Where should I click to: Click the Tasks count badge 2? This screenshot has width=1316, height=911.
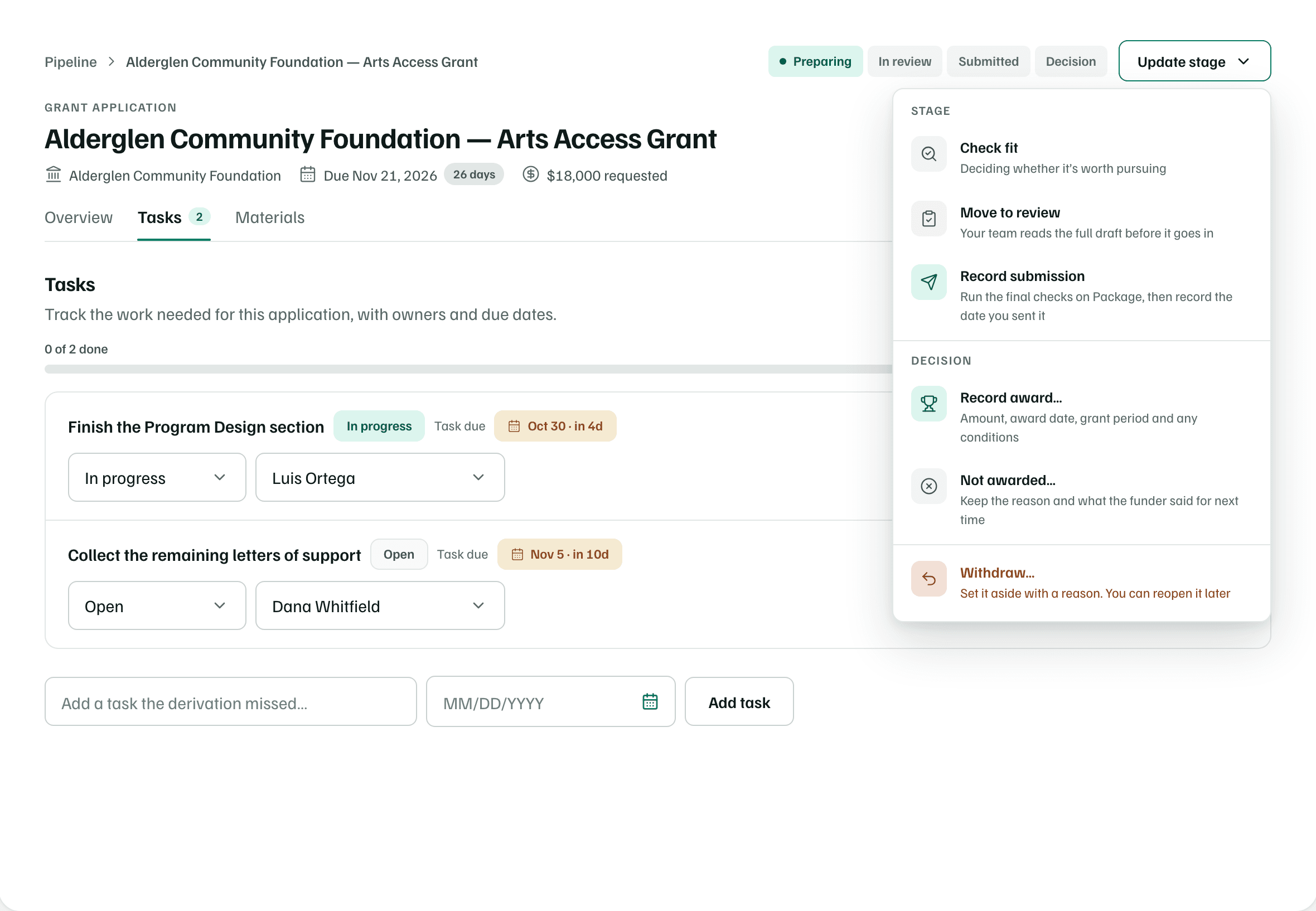199,217
